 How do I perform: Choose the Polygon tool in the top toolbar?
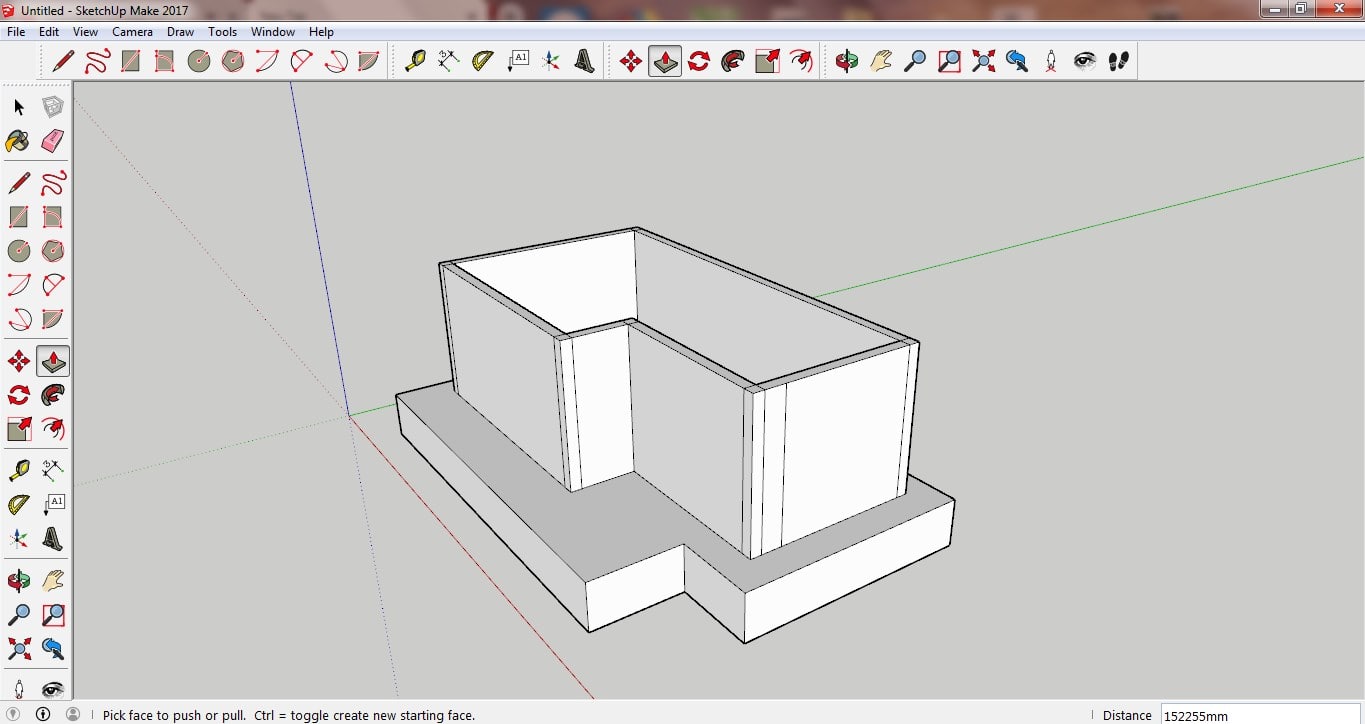233,61
